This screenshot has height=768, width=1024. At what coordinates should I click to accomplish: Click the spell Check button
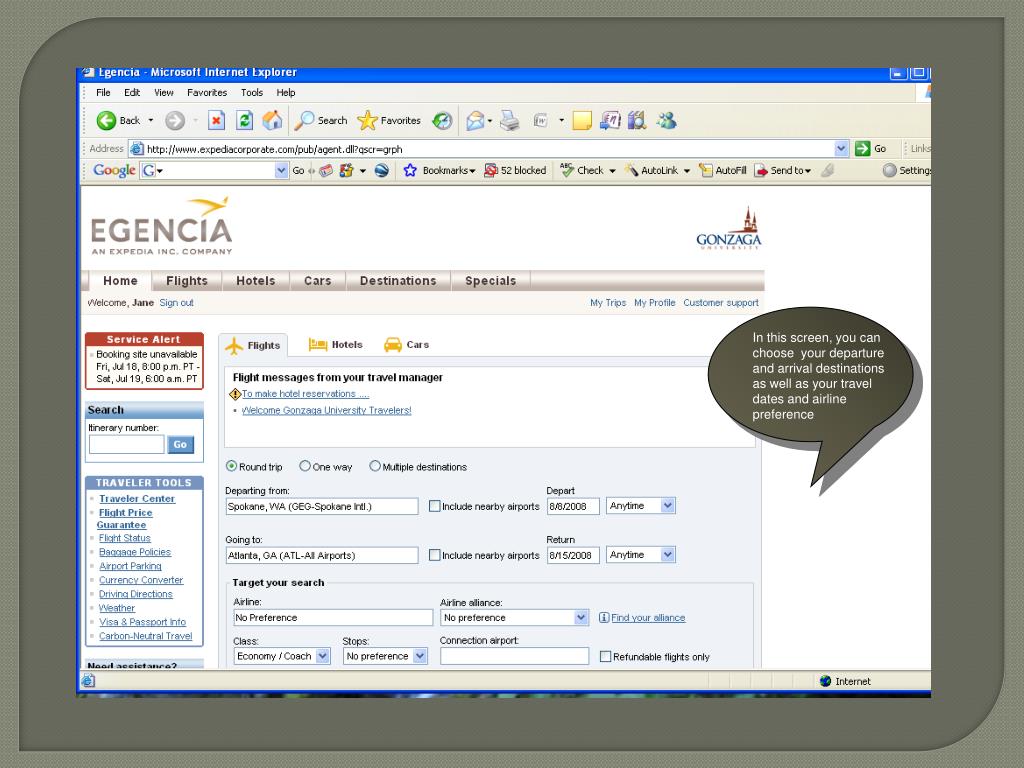coord(582,170)
